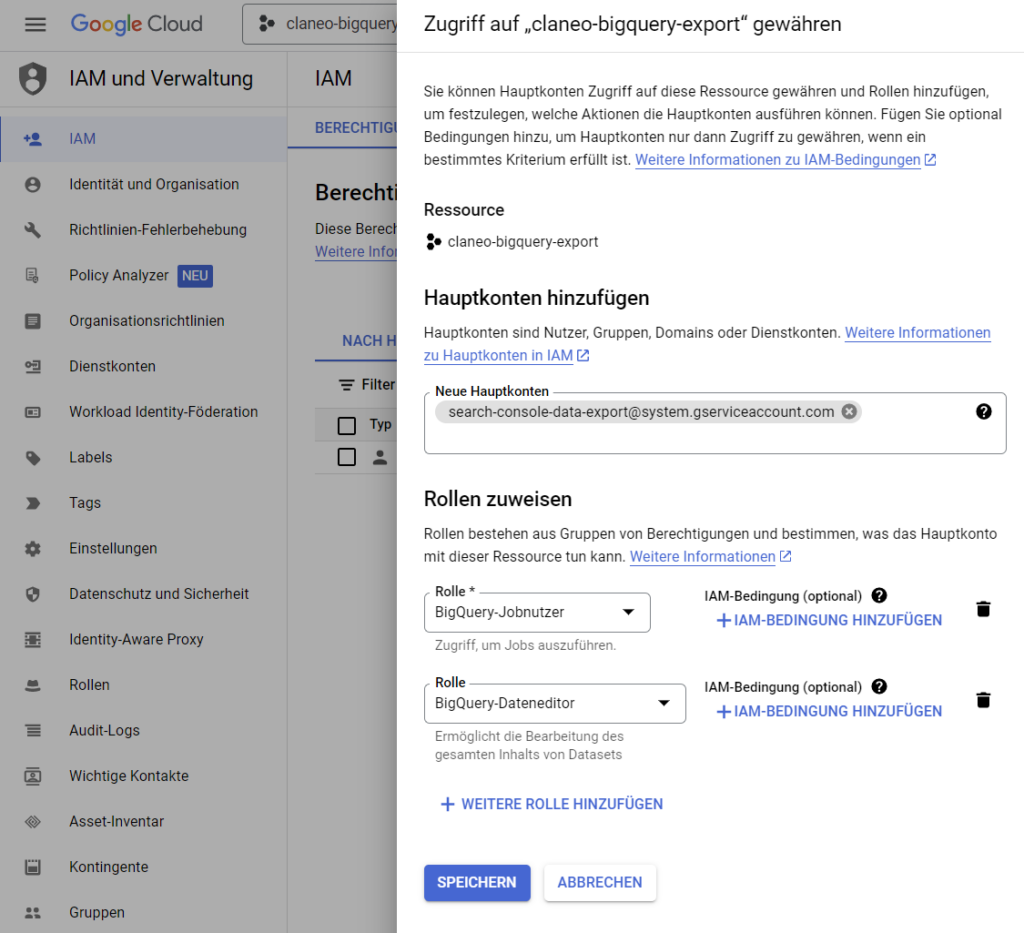
Task: Click the Labels tag icon
Action: coord(33,458)
